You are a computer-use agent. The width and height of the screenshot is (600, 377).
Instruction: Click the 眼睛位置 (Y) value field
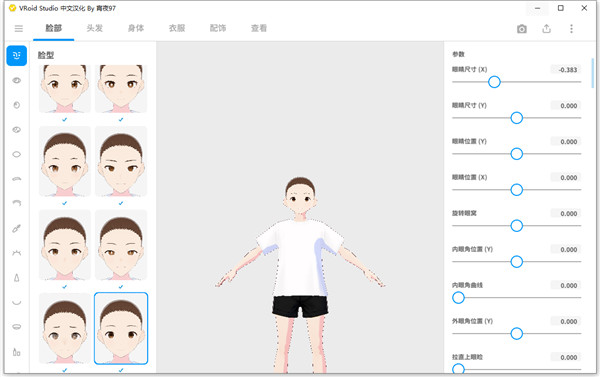[x=566, y=142]
